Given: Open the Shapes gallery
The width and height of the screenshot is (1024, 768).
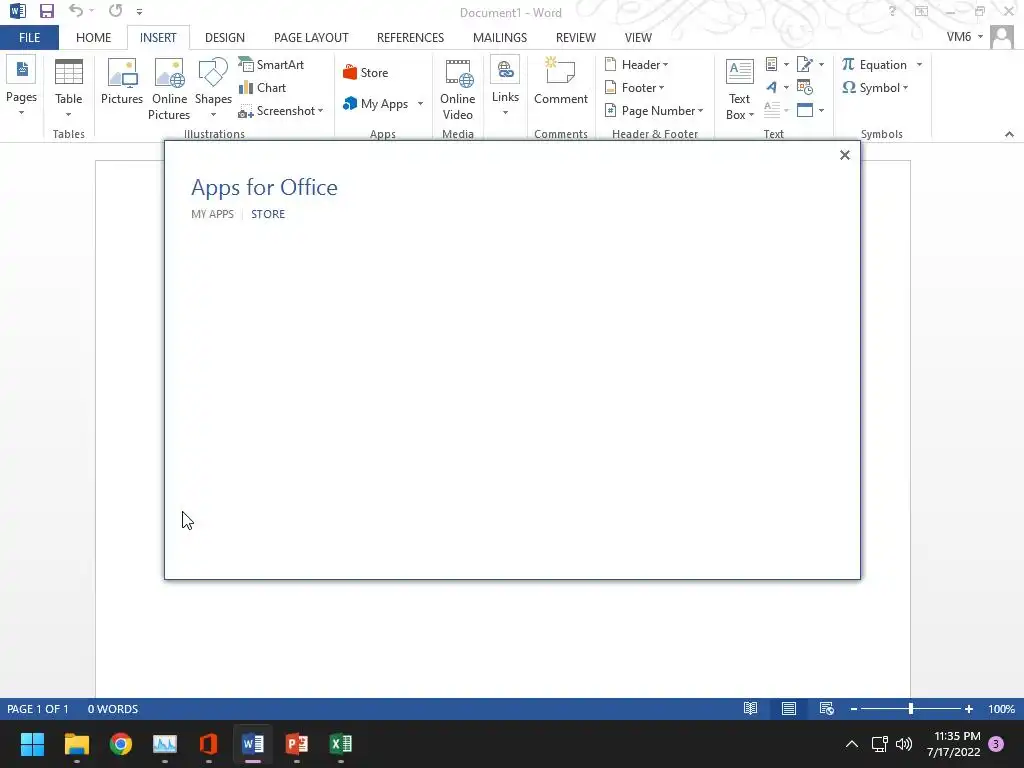Looking at the screenshot, I should tap(213, 88).
